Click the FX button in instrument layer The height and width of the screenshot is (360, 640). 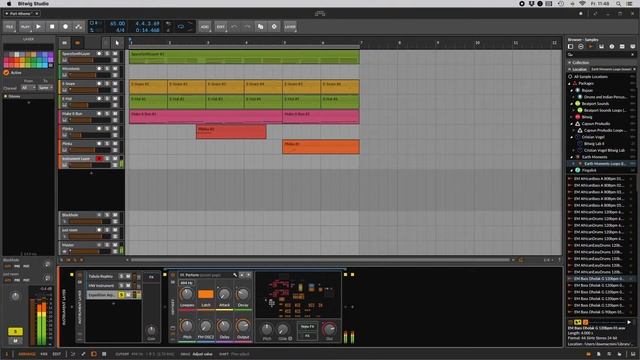pyautogui.click(x=151, y=277)
